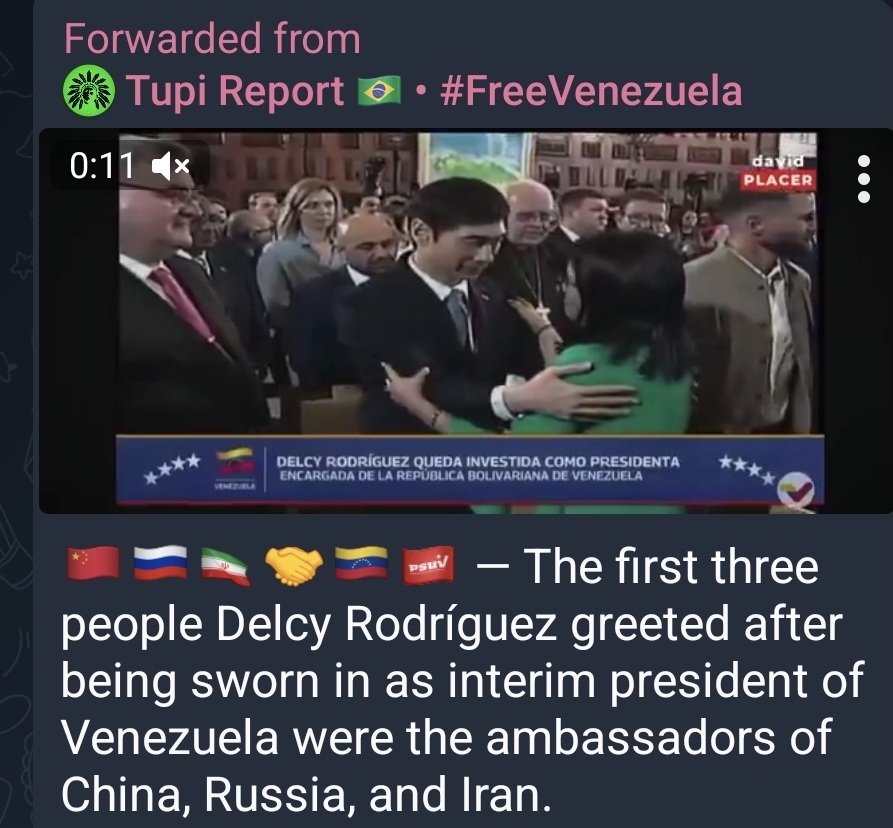Click the PSUV red flag emoji
The width and height of the screenshot is (893, 828).
click(428, 565)
